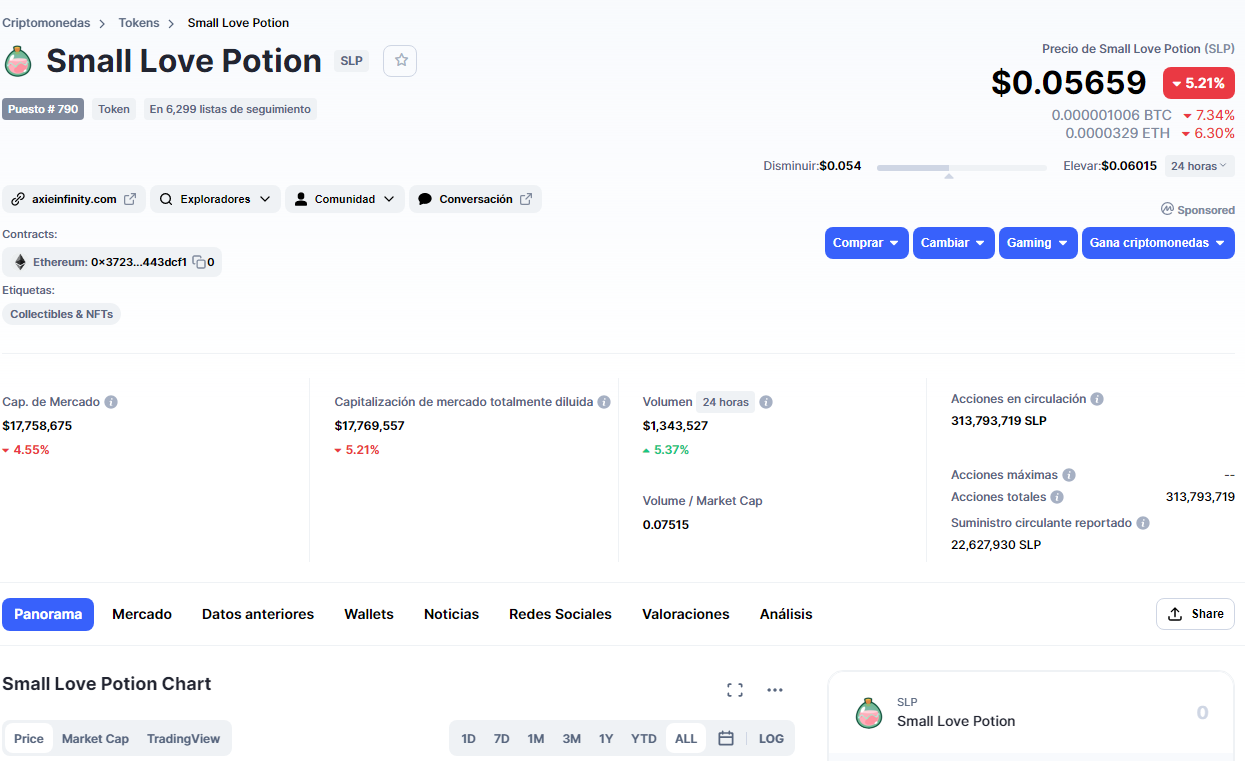Open the Volumen 24 horas period selector

725,402
